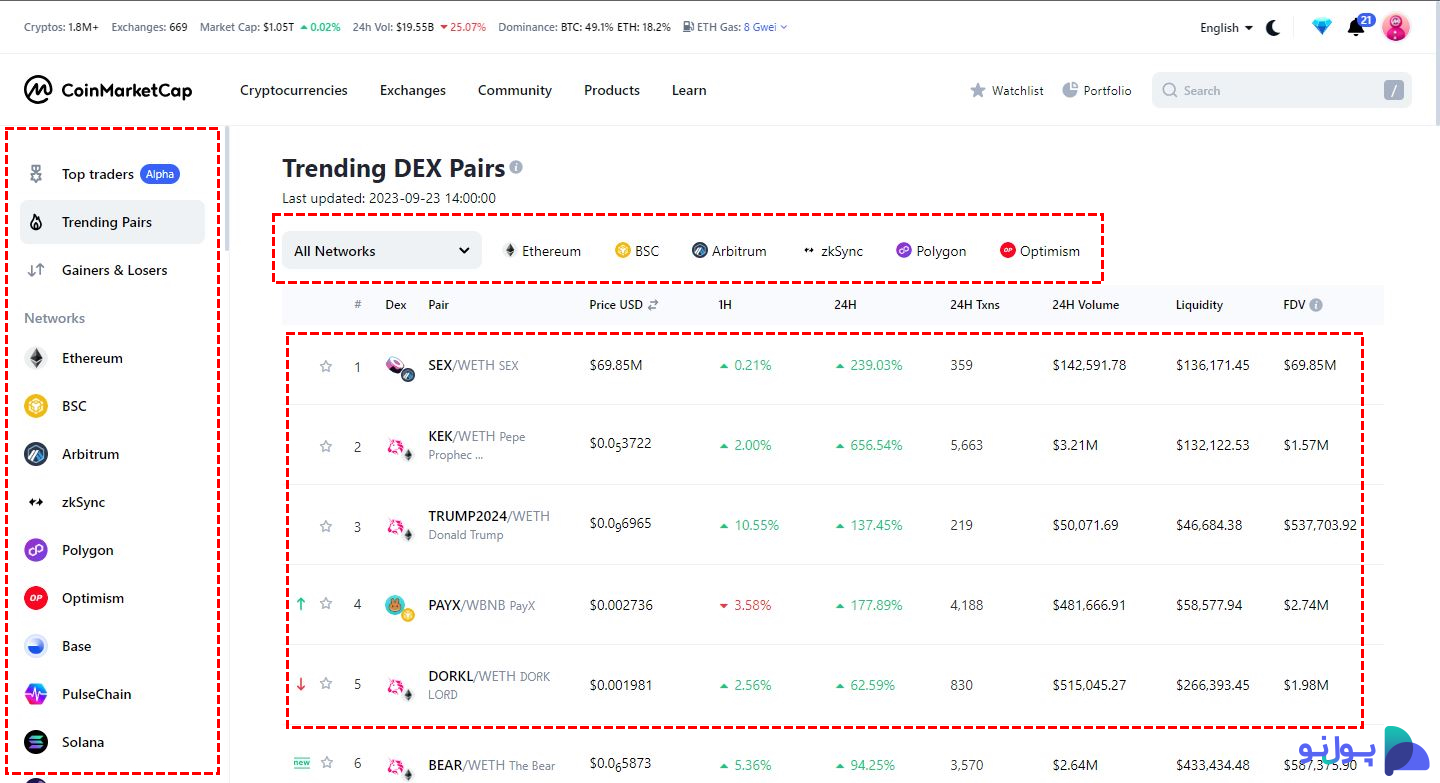Star TRUMP2024/WETH pair to watchlist
Viewport: 1440px width, 783px height.
tap(325, 526)
